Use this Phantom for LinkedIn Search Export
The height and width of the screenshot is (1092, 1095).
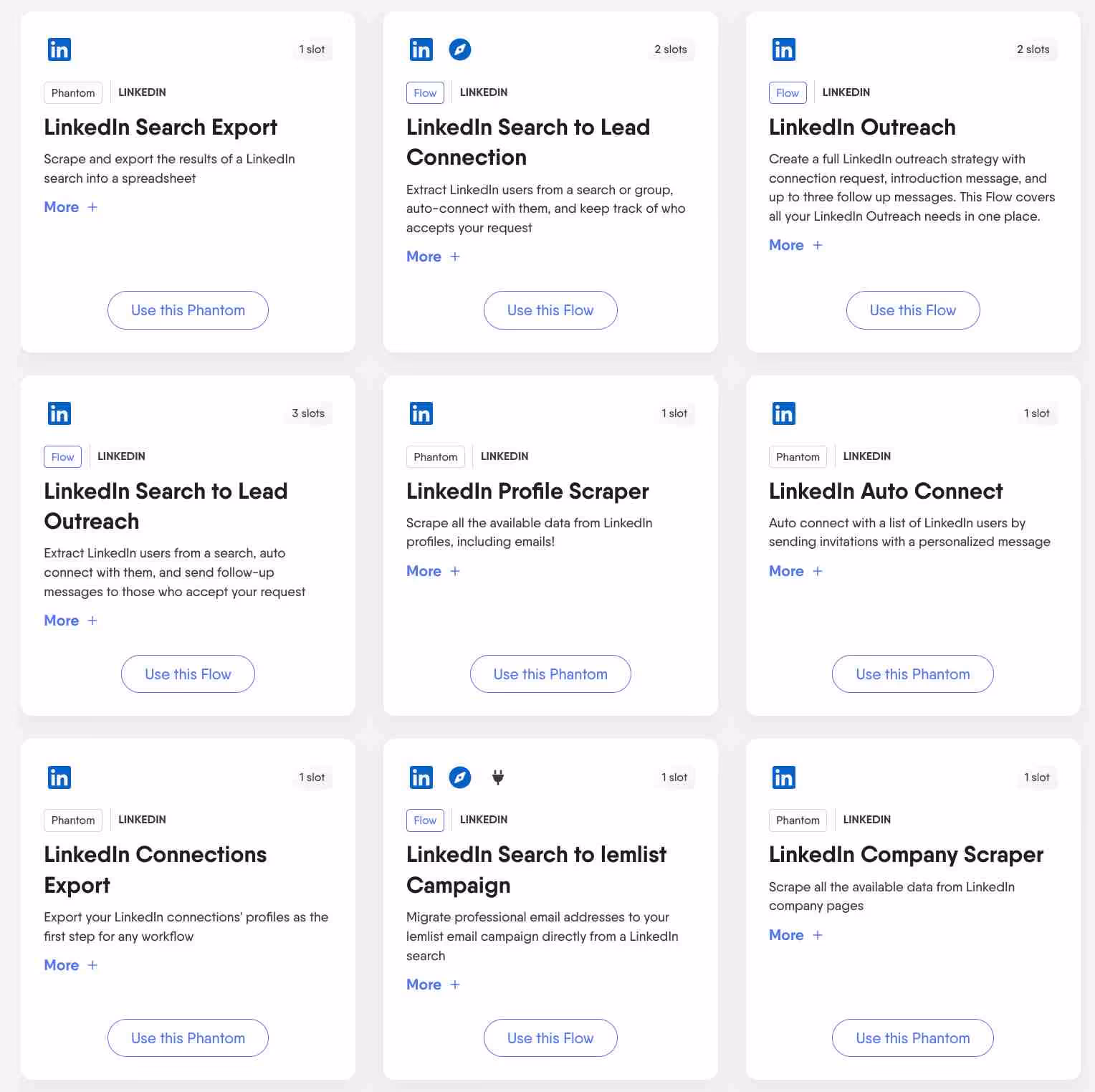click(188, 310)
